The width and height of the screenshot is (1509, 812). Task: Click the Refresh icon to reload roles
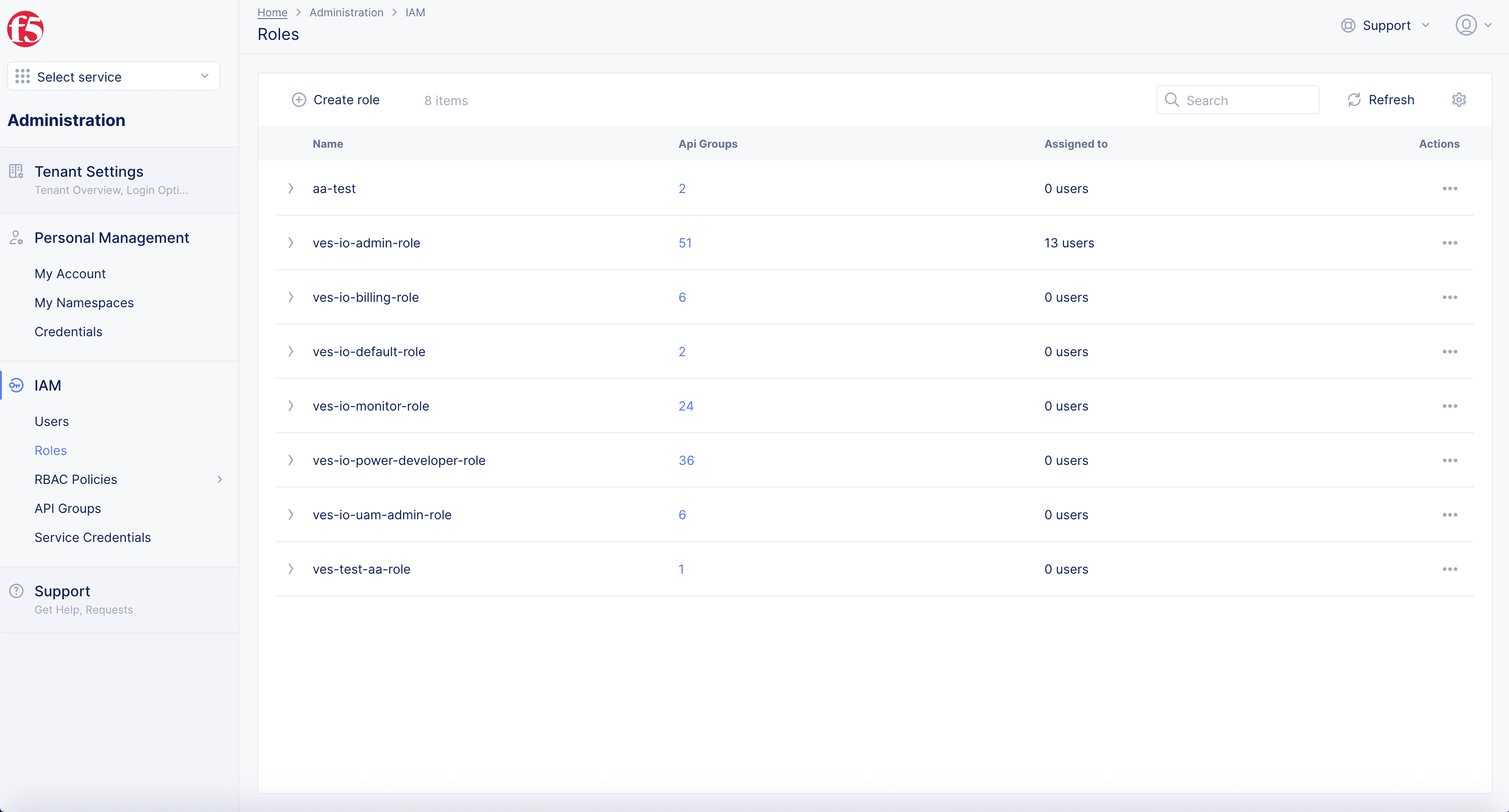click(1354, 100)
